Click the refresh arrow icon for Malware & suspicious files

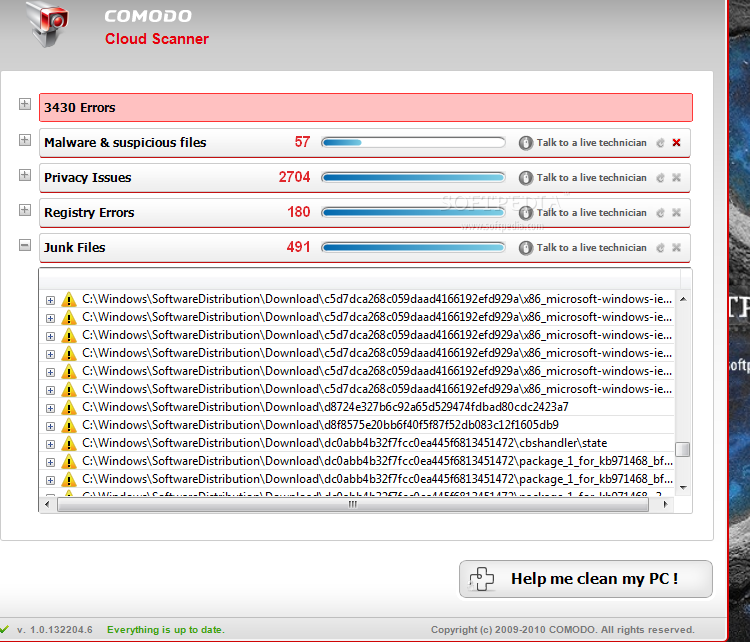(661, 143)
